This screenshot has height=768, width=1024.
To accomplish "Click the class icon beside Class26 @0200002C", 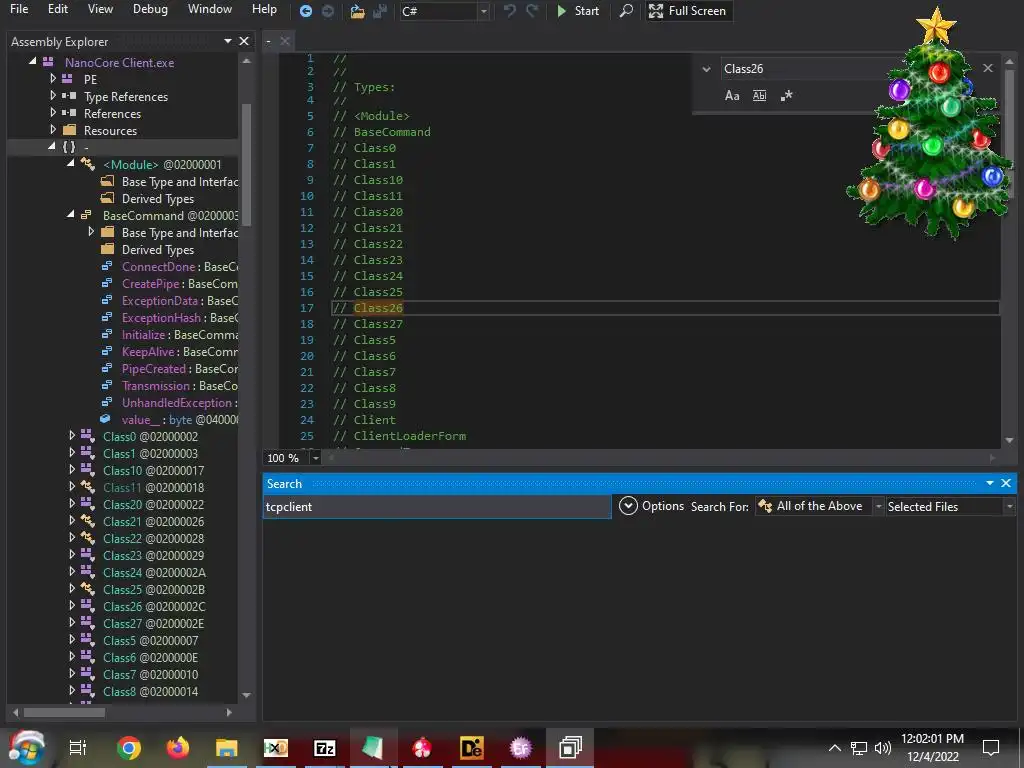I will (88, 606).
